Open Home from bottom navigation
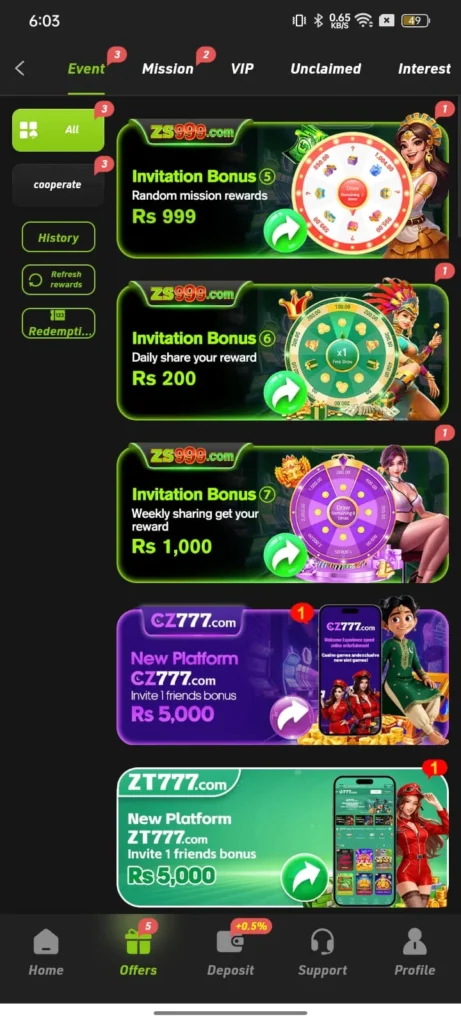The height and width of the screenshot is (1024, 461). click(46, 942)
